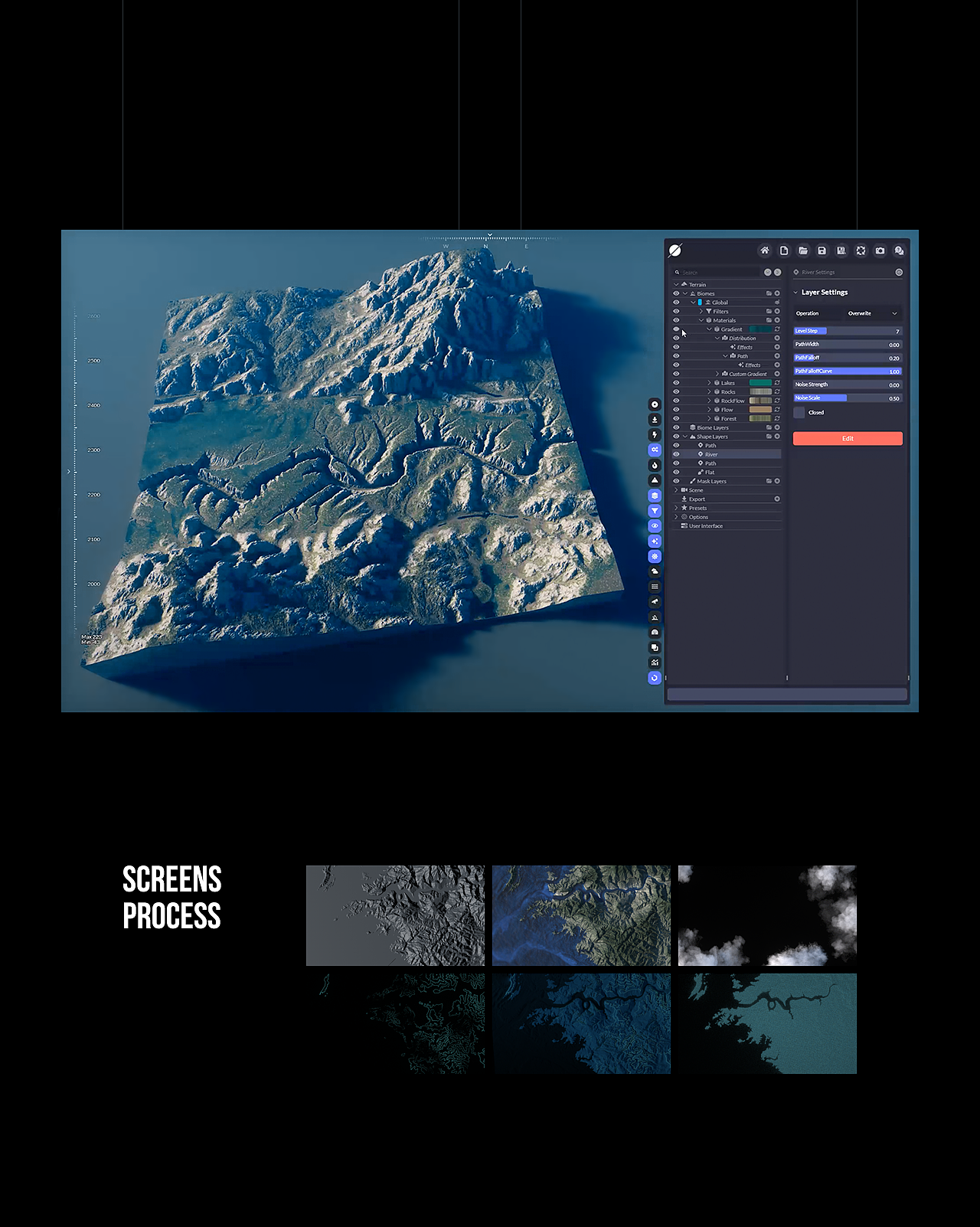
Task: Expand the Presets section
Action: (x=676, y=508)
